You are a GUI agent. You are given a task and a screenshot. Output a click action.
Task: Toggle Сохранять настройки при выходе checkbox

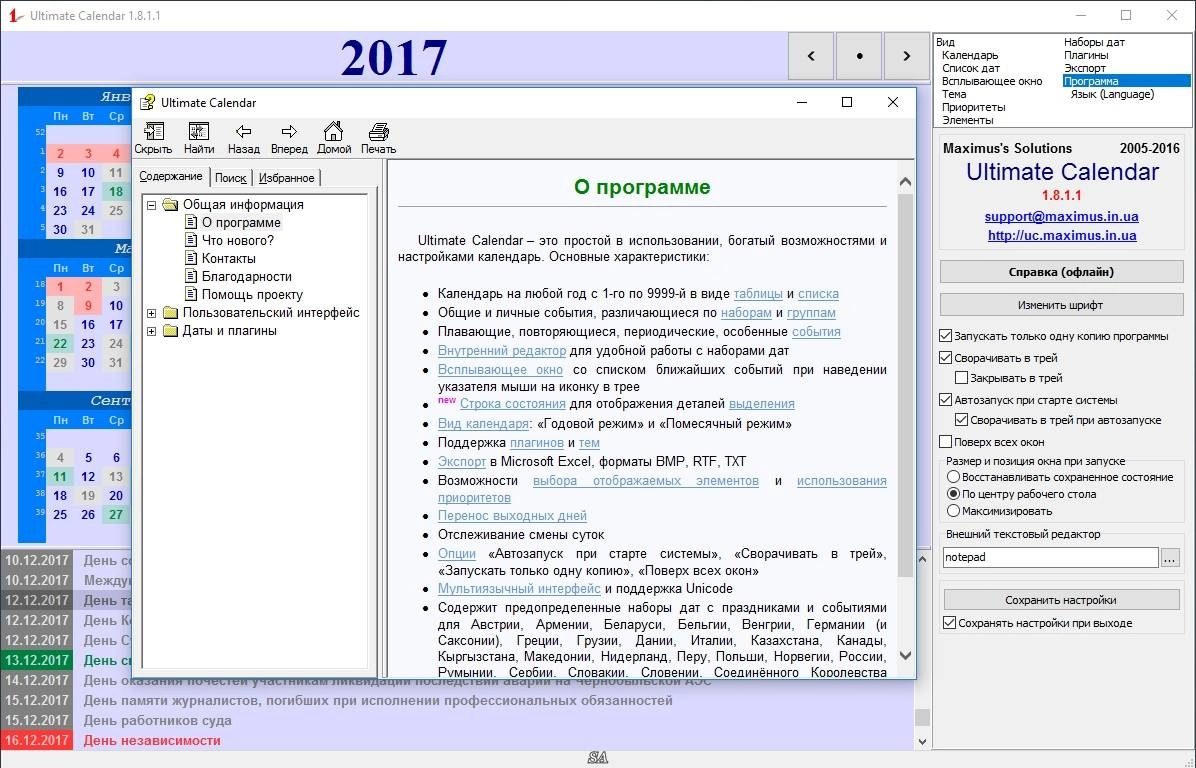[x=950, y=623]
